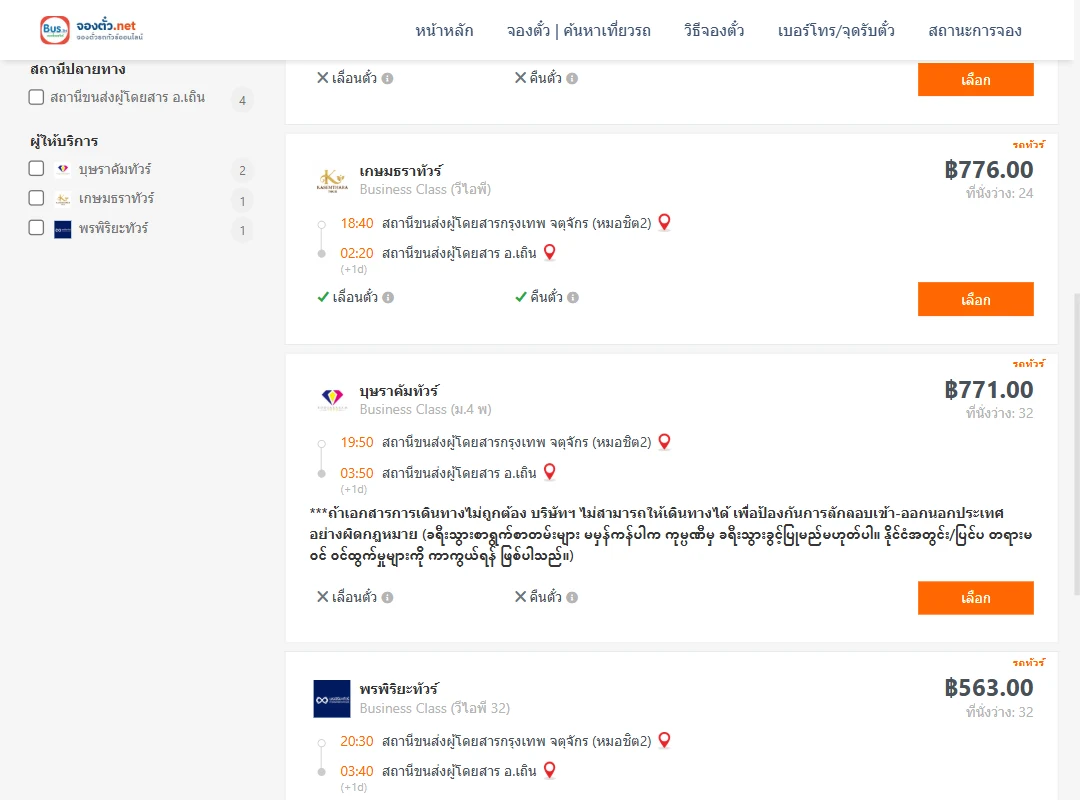The width and height of the screenshot is (1080, 800).
Task: Click the เกษมธาราทัวร์ trip card title
Action: 401,171
